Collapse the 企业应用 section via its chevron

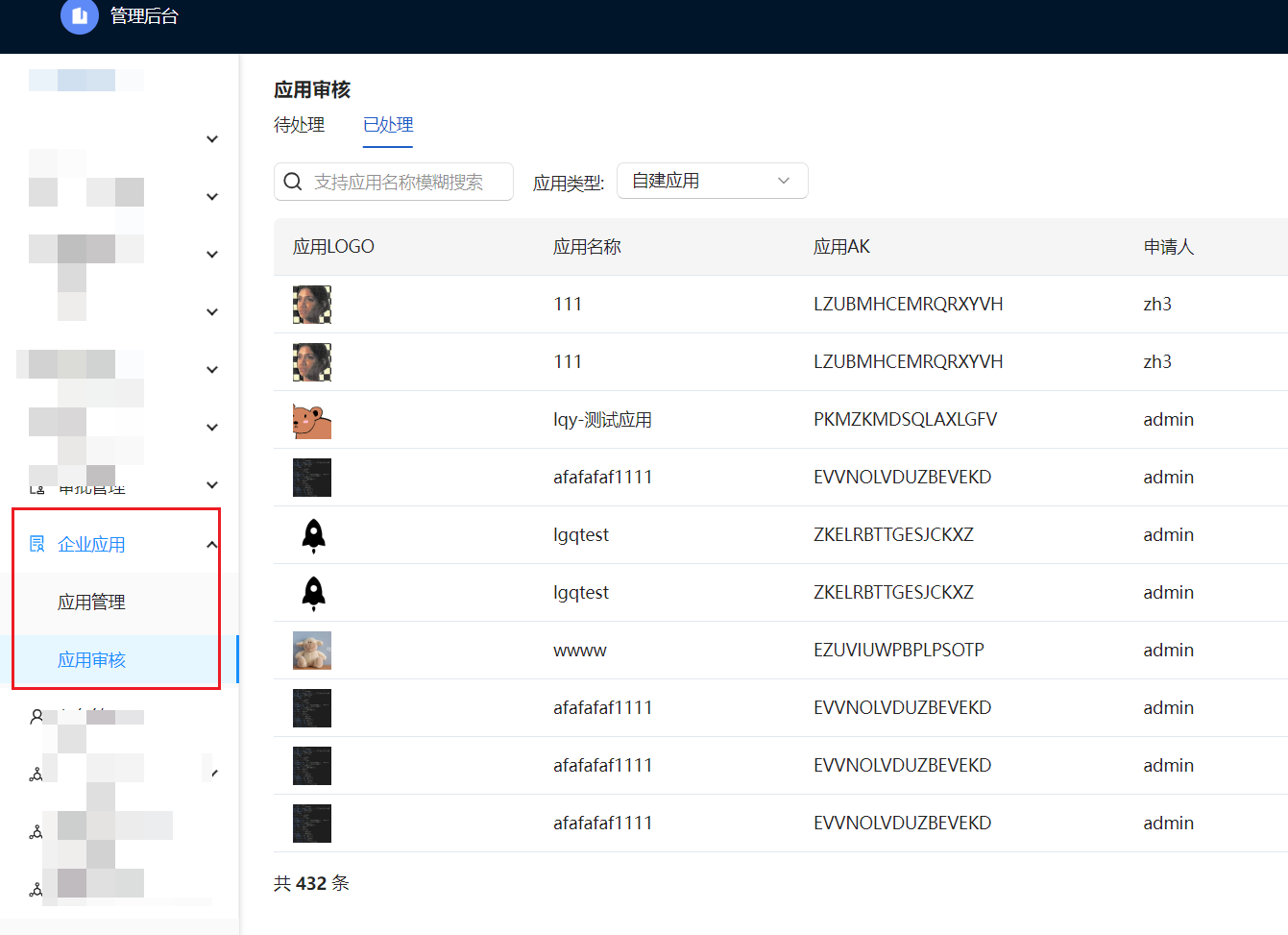click(x=211, y=543)
